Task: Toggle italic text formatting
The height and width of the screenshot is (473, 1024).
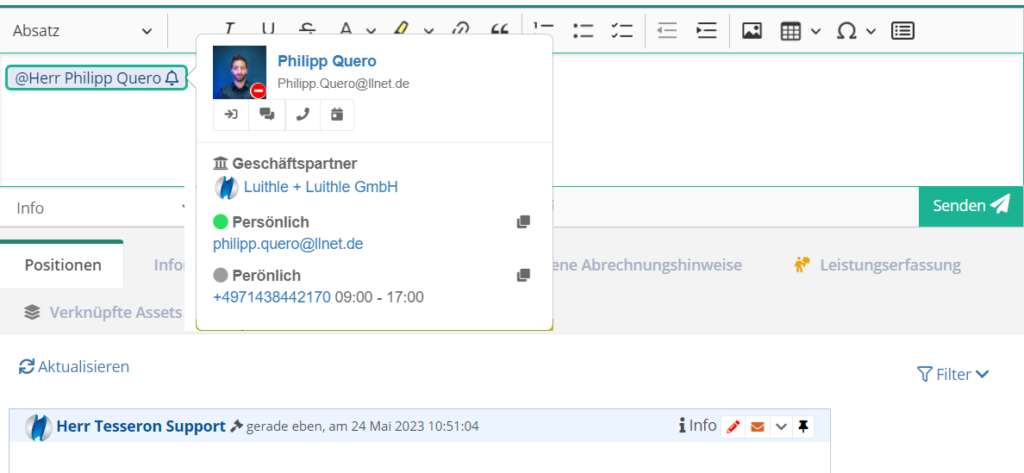Action: coord(230,31)
